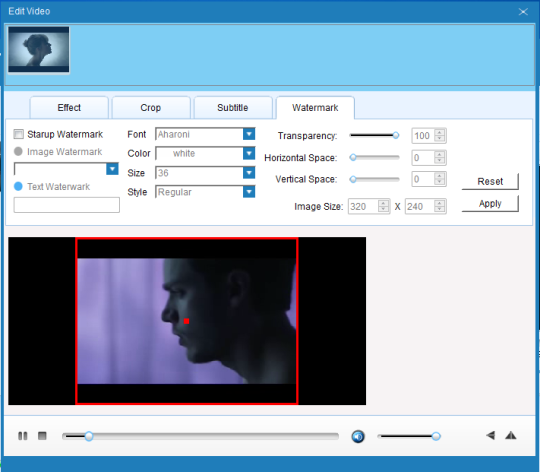This screenshot has width=540, height=472.
Task: Switch to the Crop tab
Action: [x=151, y=108]
